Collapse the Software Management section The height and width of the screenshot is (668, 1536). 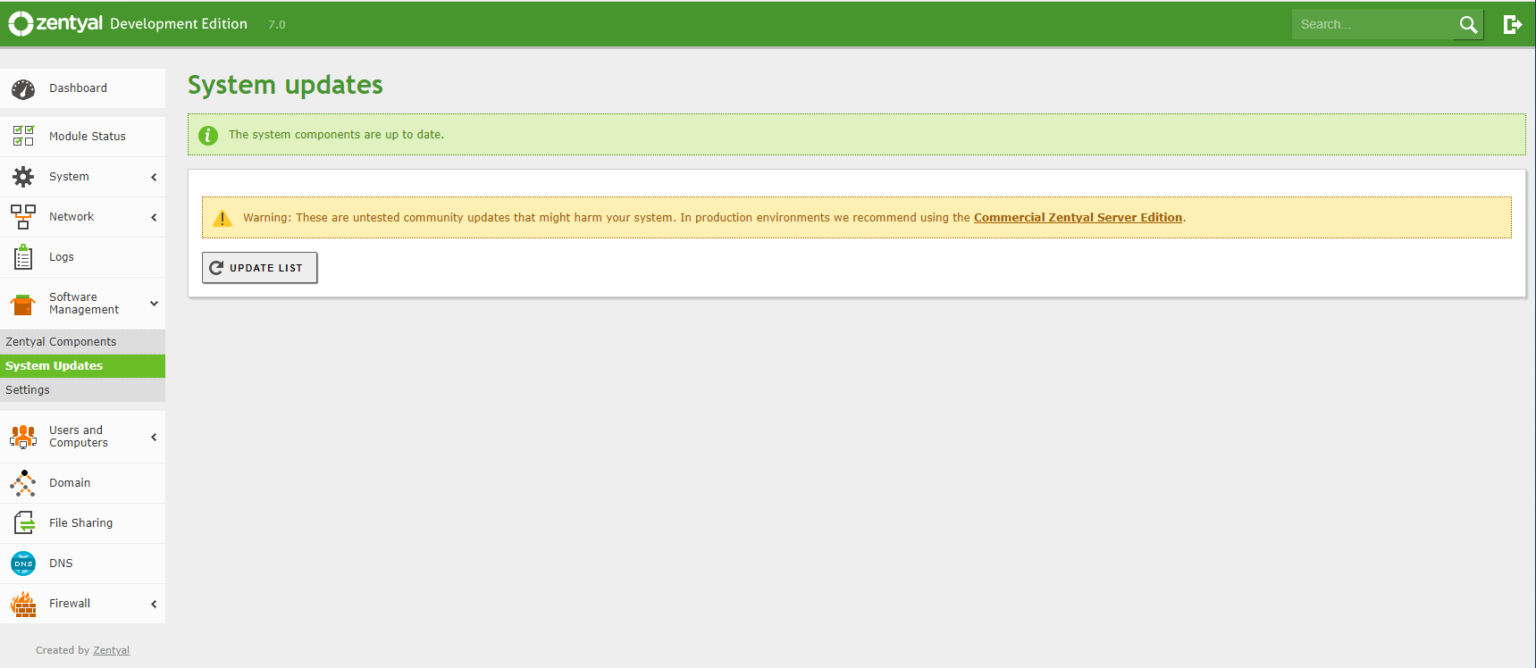coord(153,302)
